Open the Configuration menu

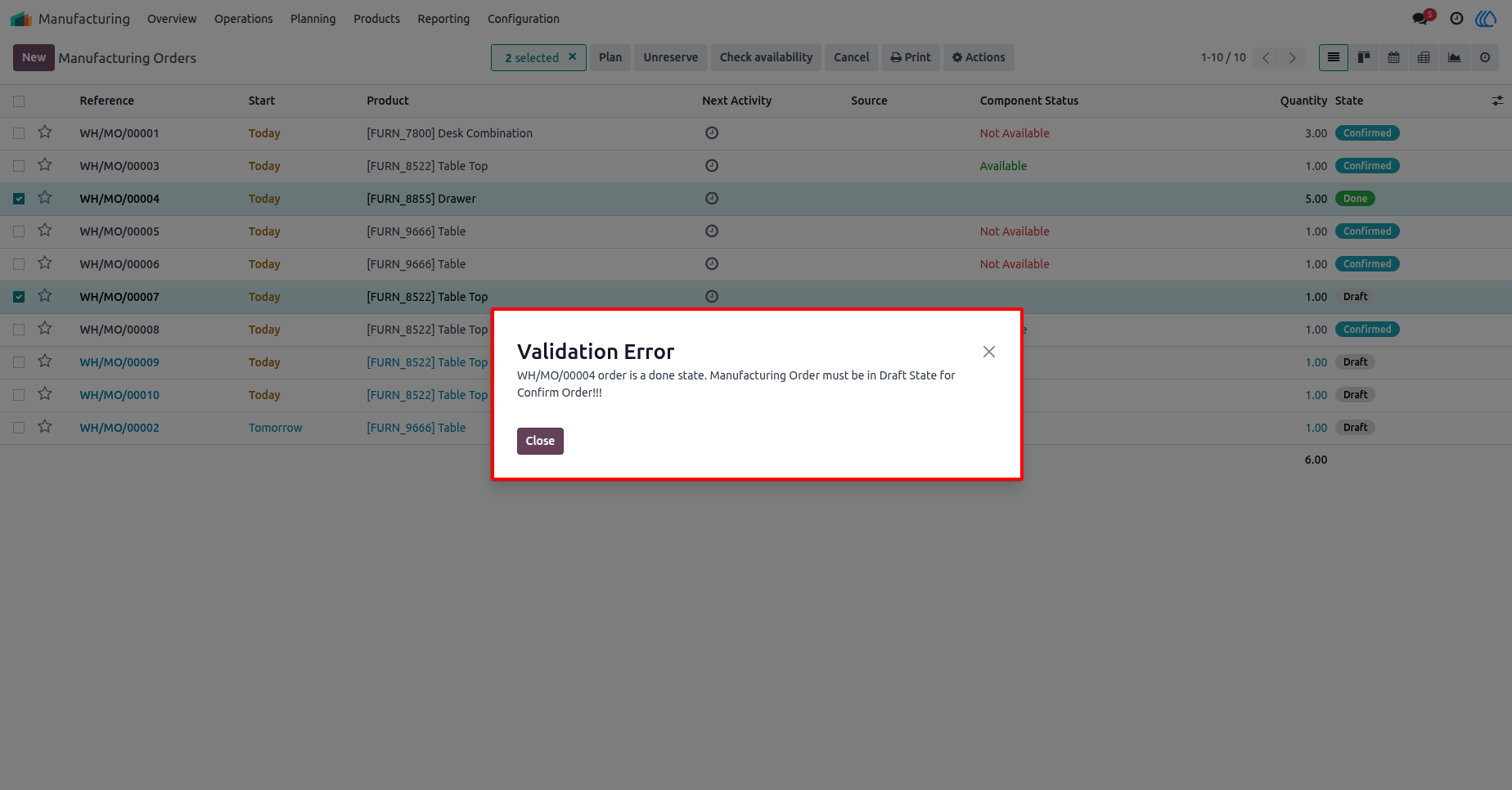pos(524,19)
